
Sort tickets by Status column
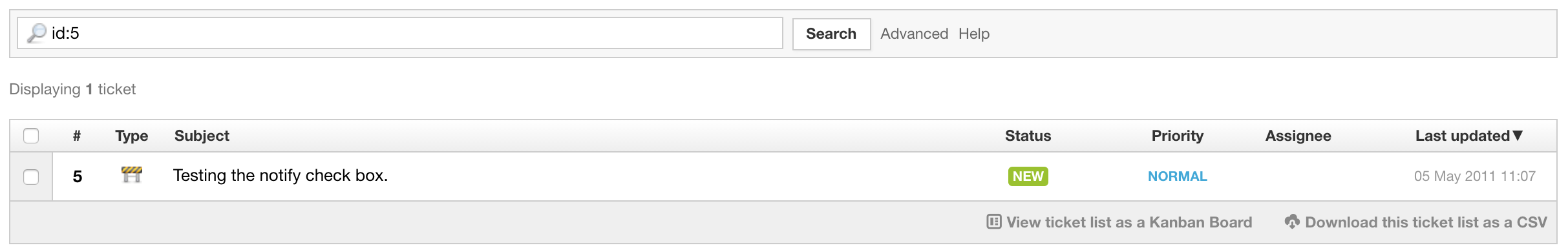(1028, 136)
